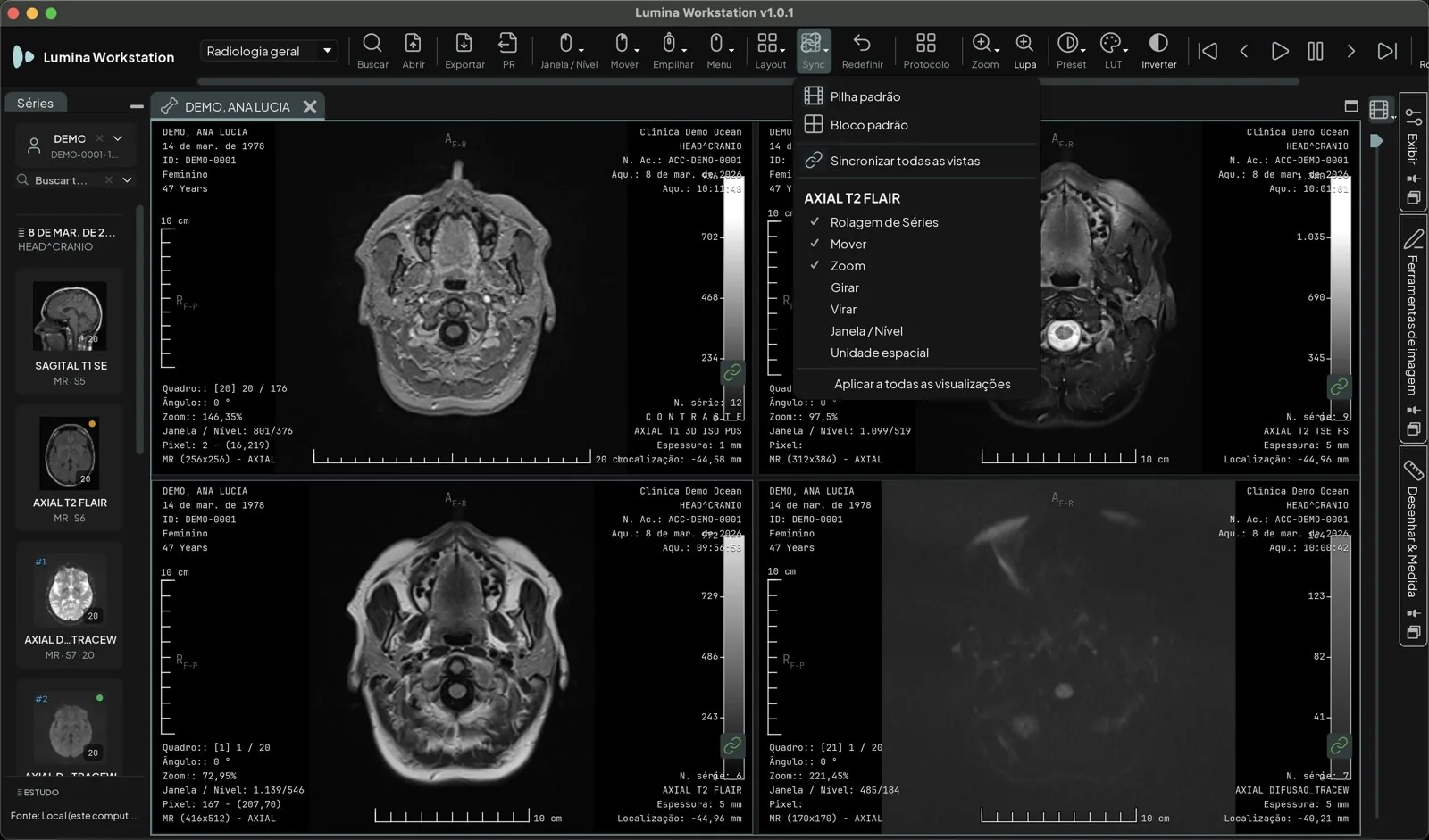
Task: Select the PR toolbar icon
Action: click(508, 51)
